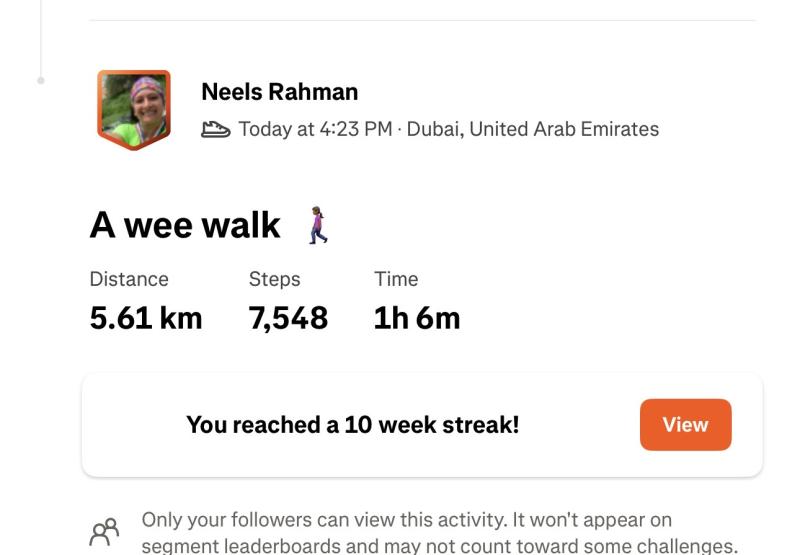This screenshot has height=555, width=800.
Task: Open the 'A wee walk' activity title
Action: pyautogui.click(x=185, y=225)
